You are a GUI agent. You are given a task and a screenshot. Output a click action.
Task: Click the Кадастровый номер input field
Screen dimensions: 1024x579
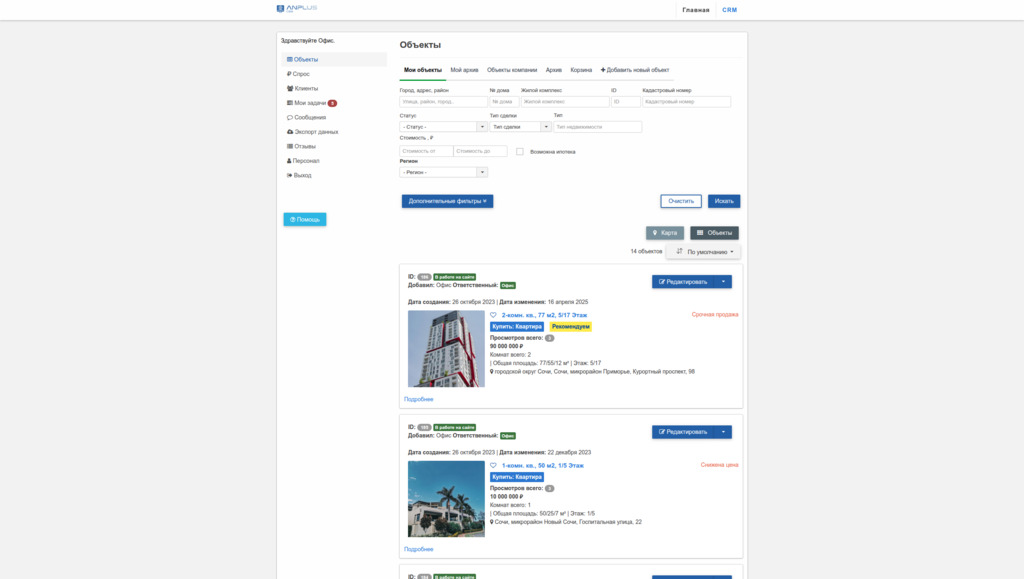coord(686,101)
